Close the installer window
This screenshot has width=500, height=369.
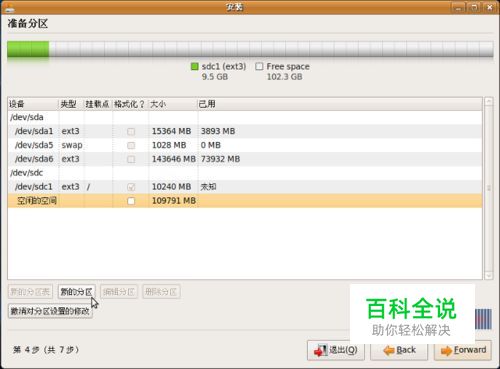point(490,8)
